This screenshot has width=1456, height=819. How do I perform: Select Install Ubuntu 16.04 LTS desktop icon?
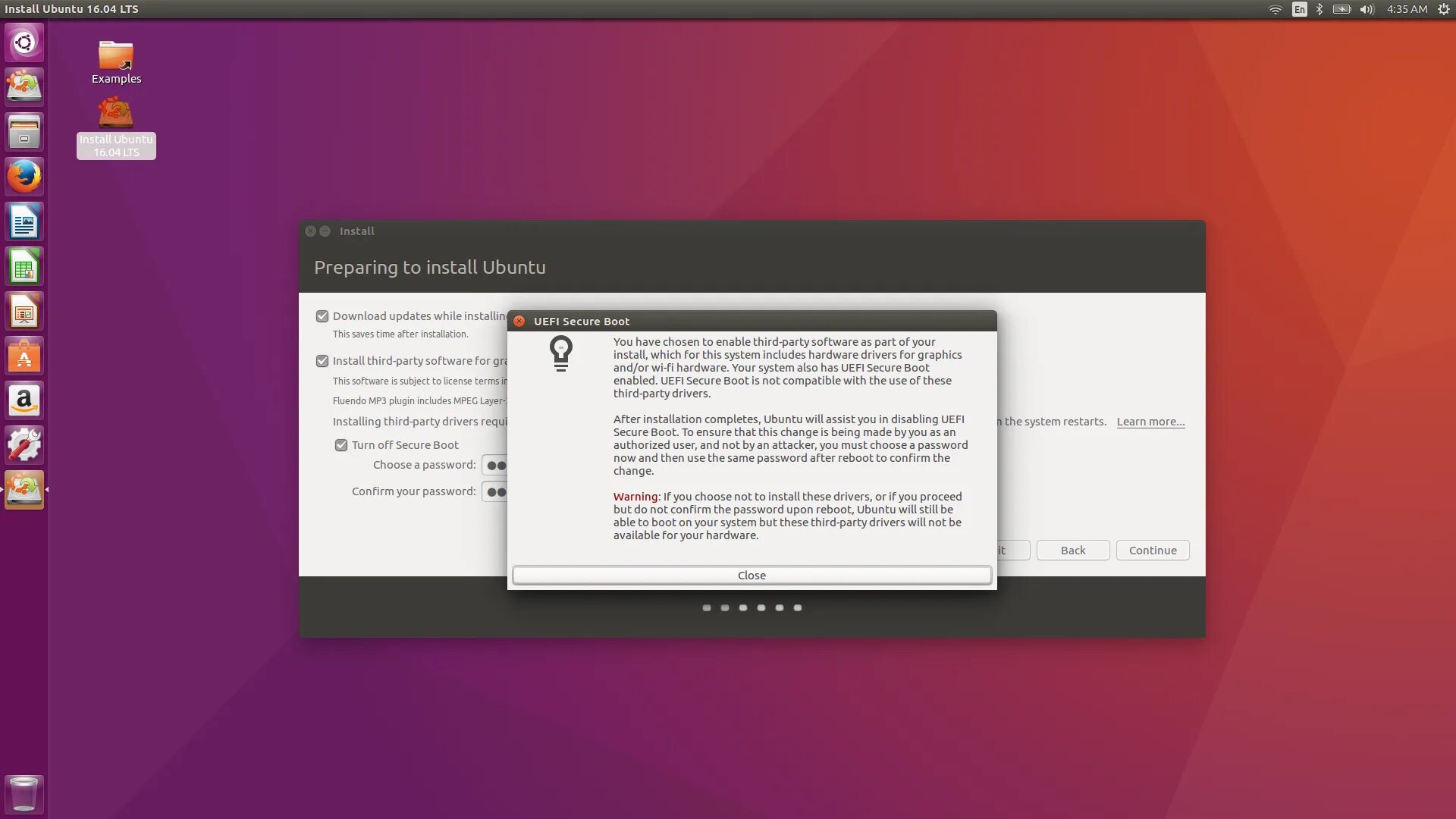pyautogui.click(x=116, y=127)
